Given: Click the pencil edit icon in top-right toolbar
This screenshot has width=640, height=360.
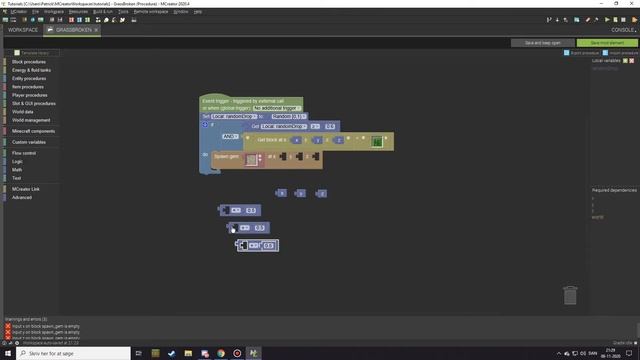Looking at the screenshot, I should pos(588,20).
